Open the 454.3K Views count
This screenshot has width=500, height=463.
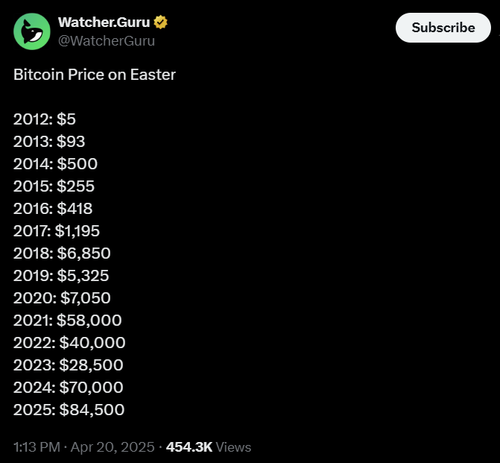(209, 447)
